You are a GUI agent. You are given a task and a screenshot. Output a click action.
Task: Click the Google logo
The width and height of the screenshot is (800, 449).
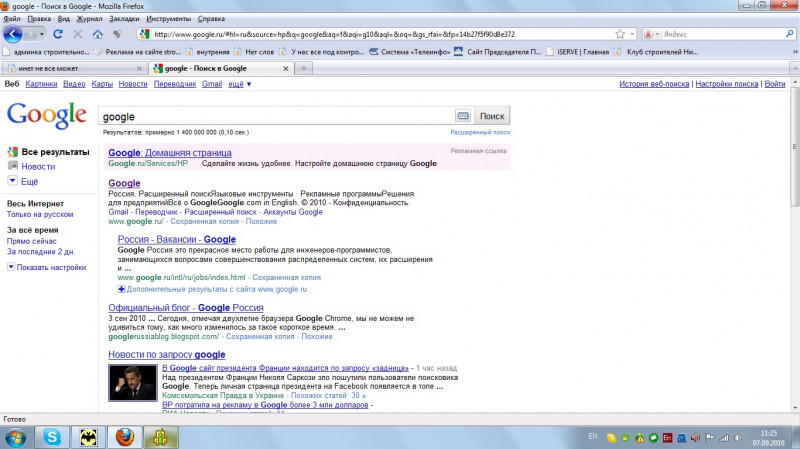tap(46, 115)
